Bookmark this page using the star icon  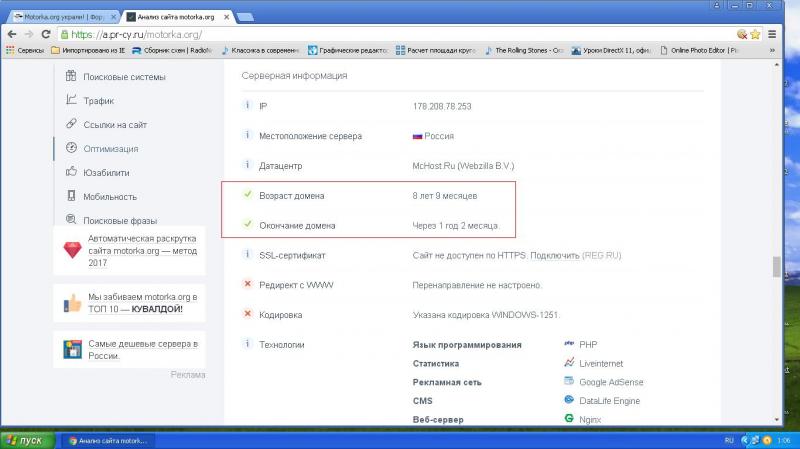pyautogui.click(x=755, y=33)
